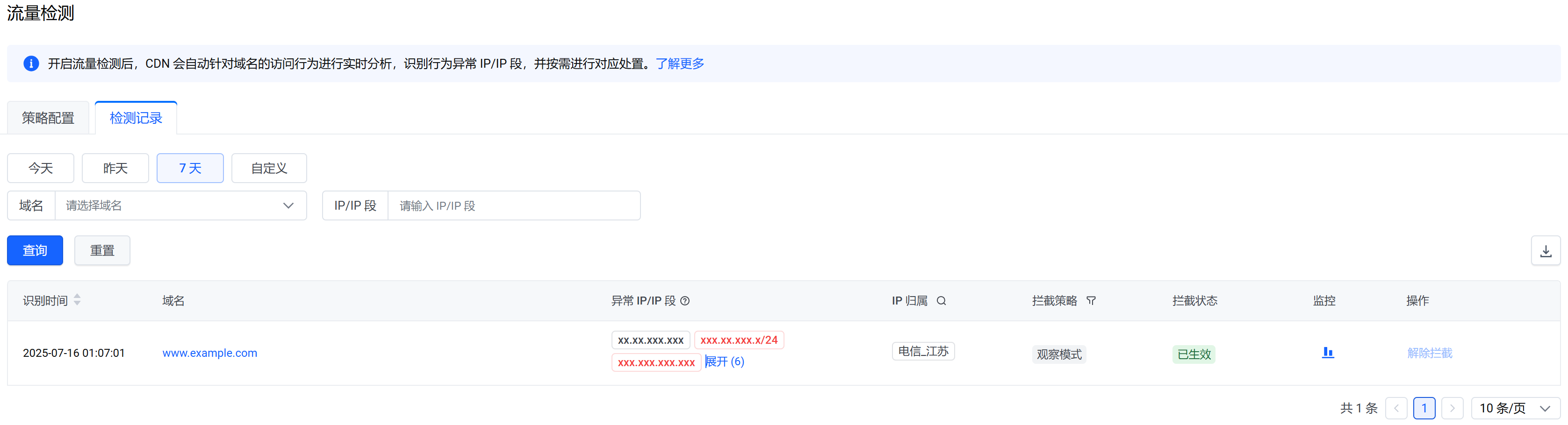Click the download records icon
1568x425 pixels.
(1546, 250)
